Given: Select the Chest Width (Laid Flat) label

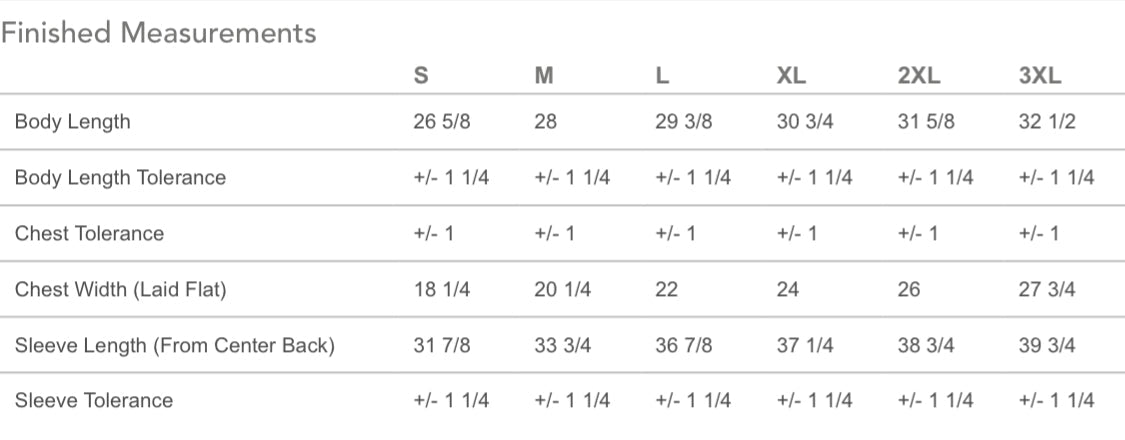Looking at the screenshot, I should tap(121, 289).
